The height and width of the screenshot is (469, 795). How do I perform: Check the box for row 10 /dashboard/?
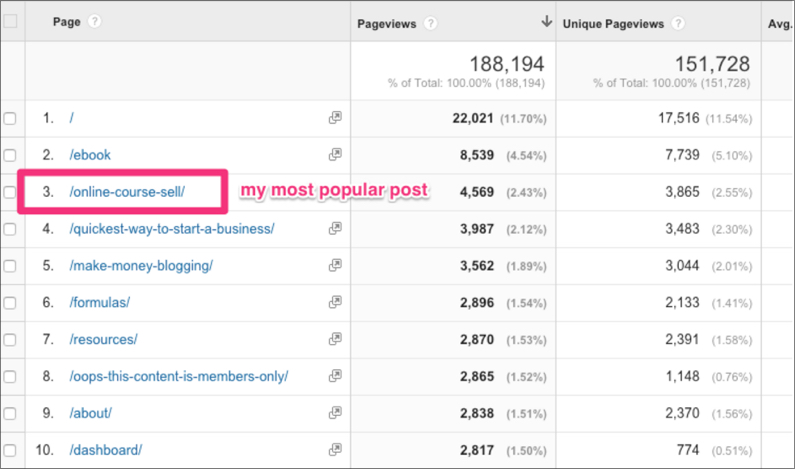(x=10, y=450)
